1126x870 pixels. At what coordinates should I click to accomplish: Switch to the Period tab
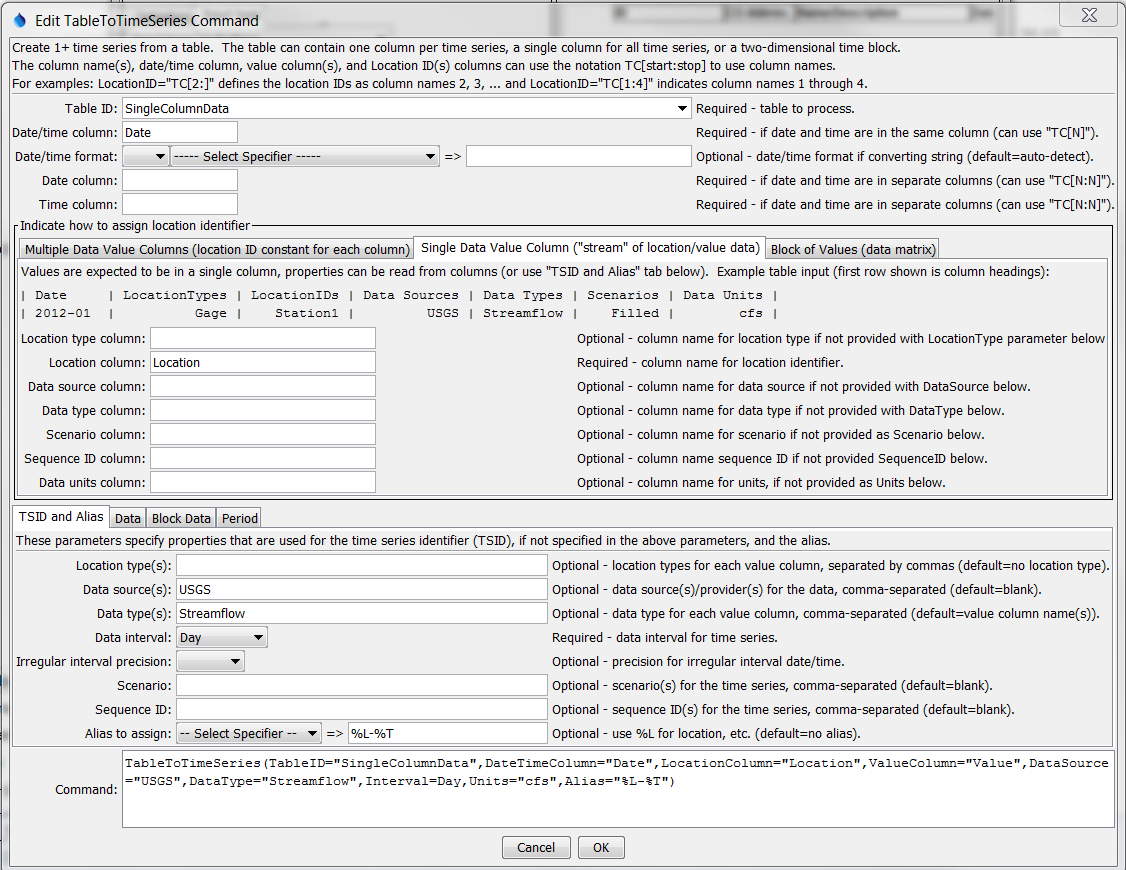tap(239, 518)
